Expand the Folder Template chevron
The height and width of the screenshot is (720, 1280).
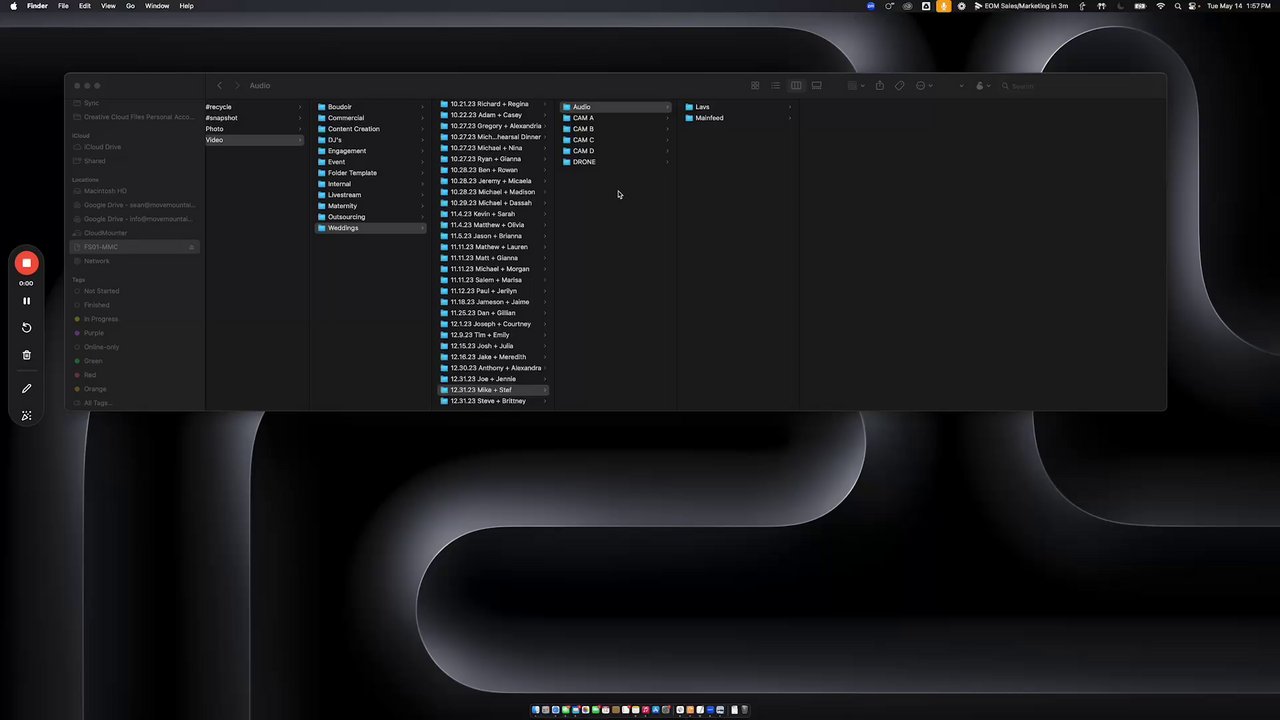[422, 173]
